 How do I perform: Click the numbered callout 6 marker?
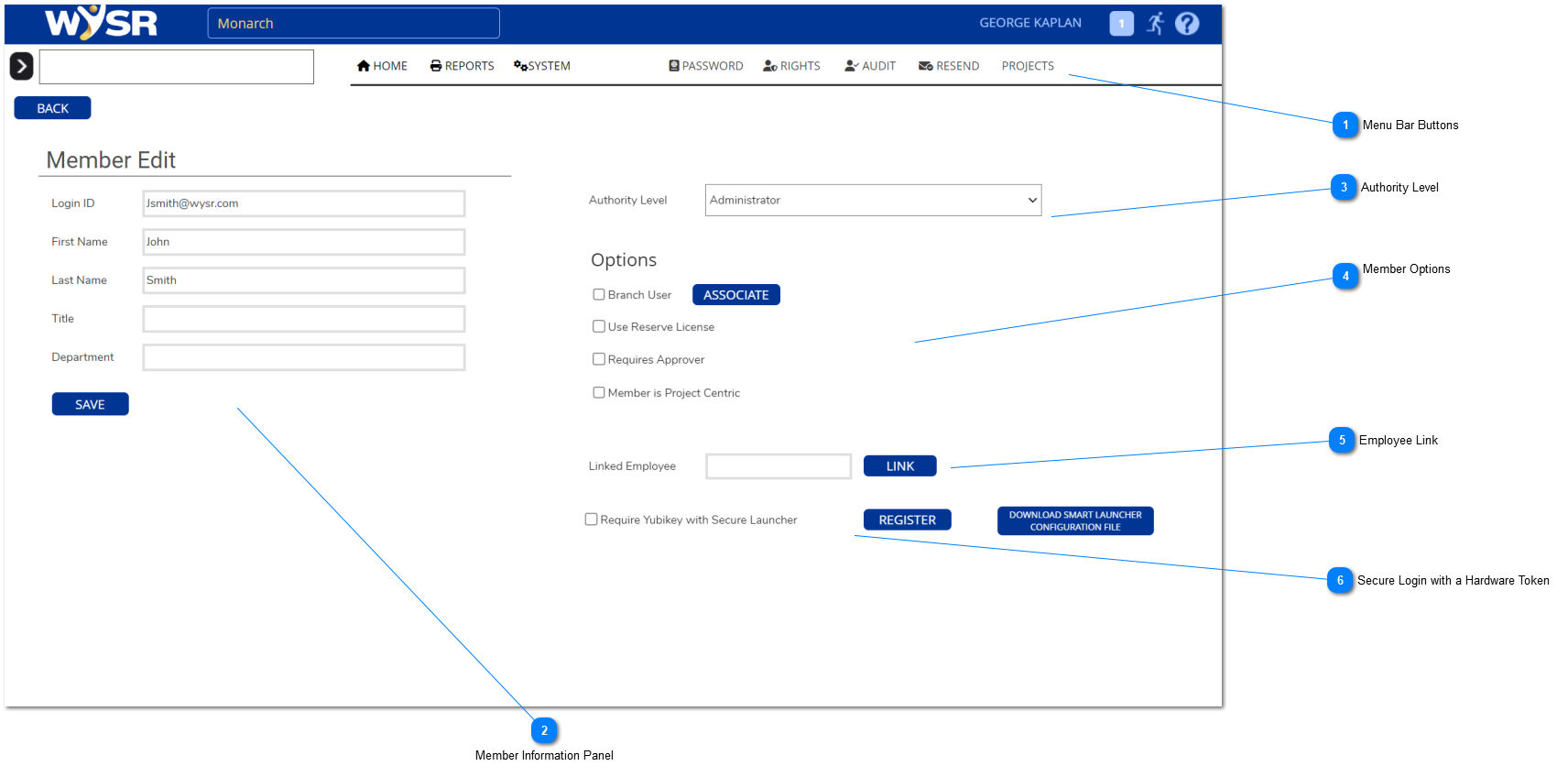[1340, 580]
